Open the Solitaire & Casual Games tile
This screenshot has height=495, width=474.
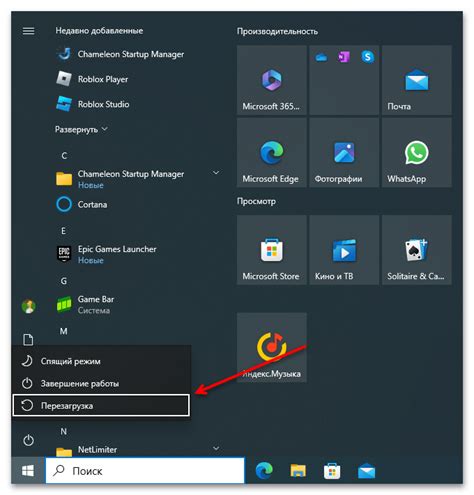click(416, 250)
